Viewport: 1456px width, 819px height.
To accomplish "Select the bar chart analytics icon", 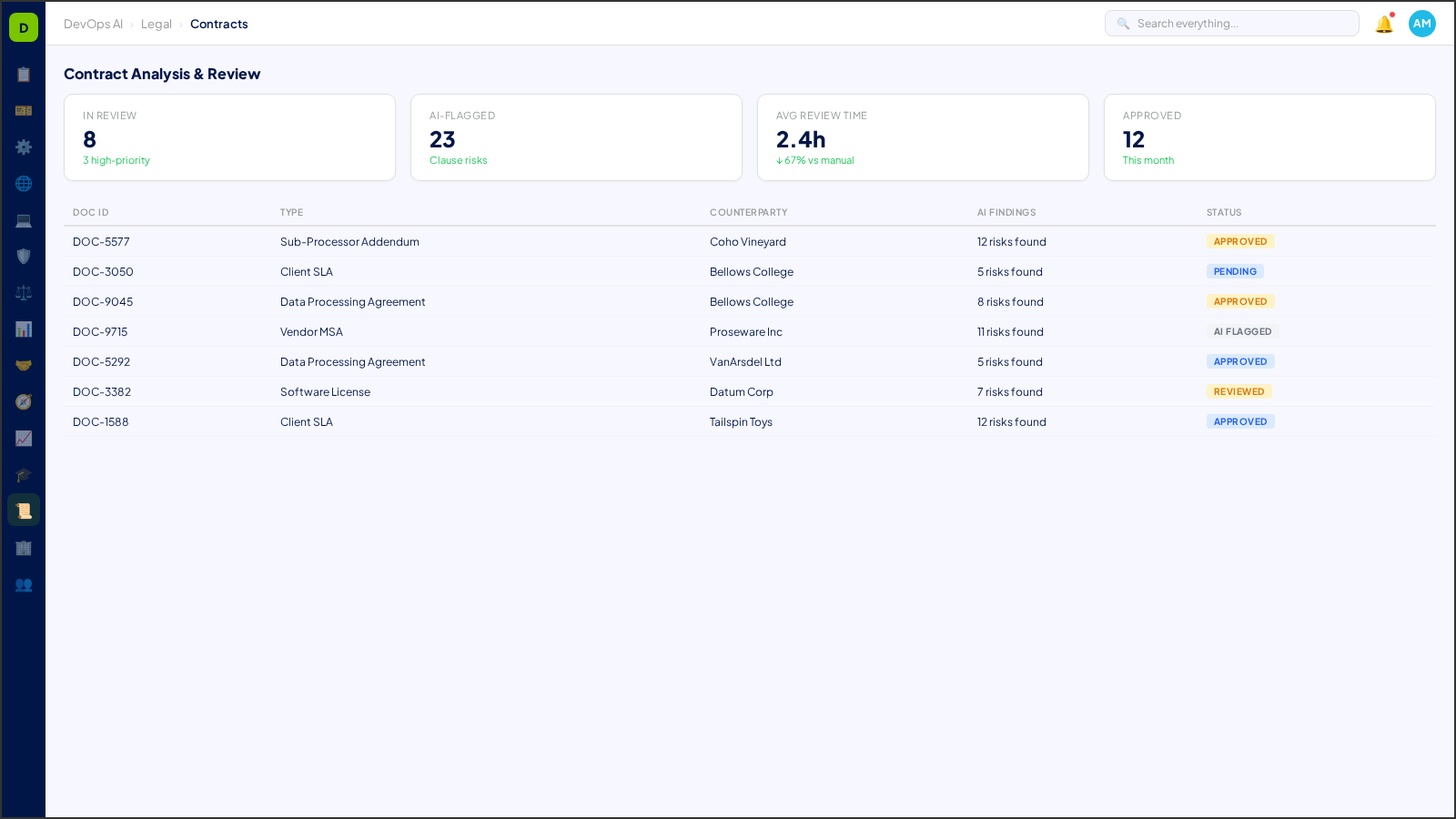I will (x=24, y=329).
